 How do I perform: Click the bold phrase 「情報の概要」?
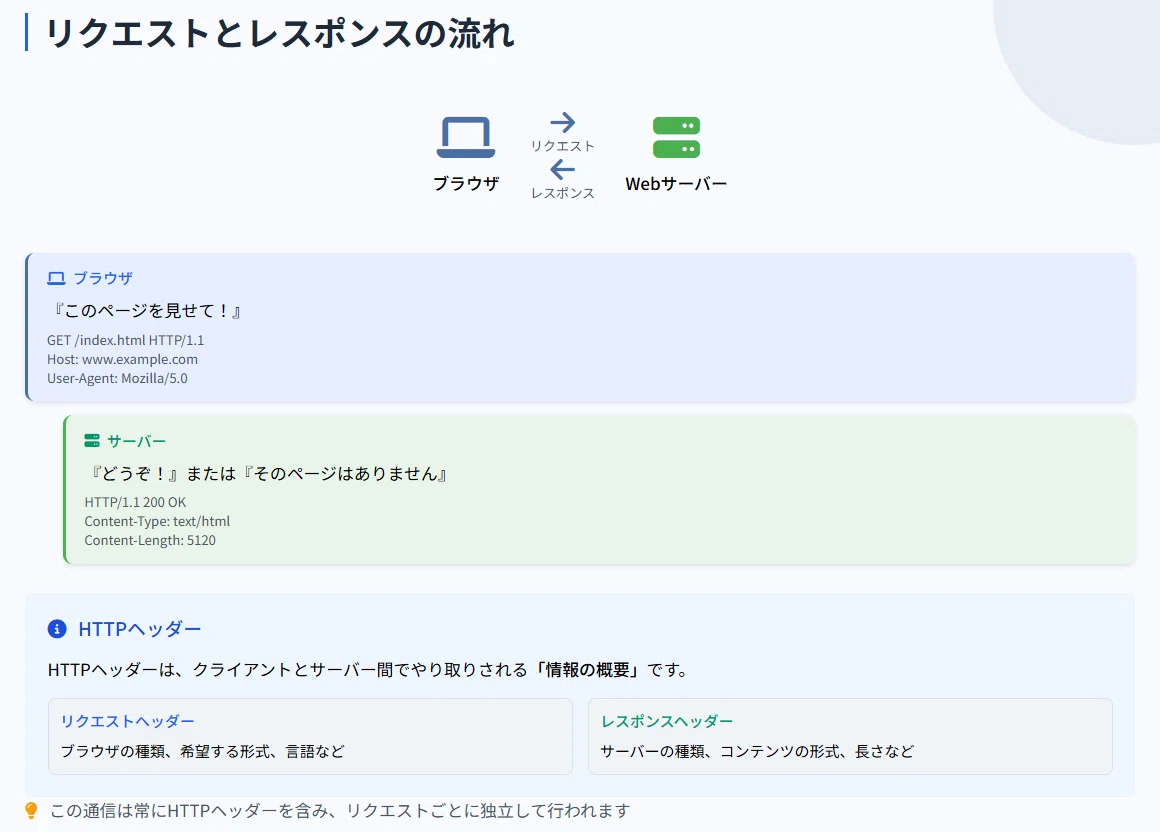pyautogui.click(x=588, y=670)
